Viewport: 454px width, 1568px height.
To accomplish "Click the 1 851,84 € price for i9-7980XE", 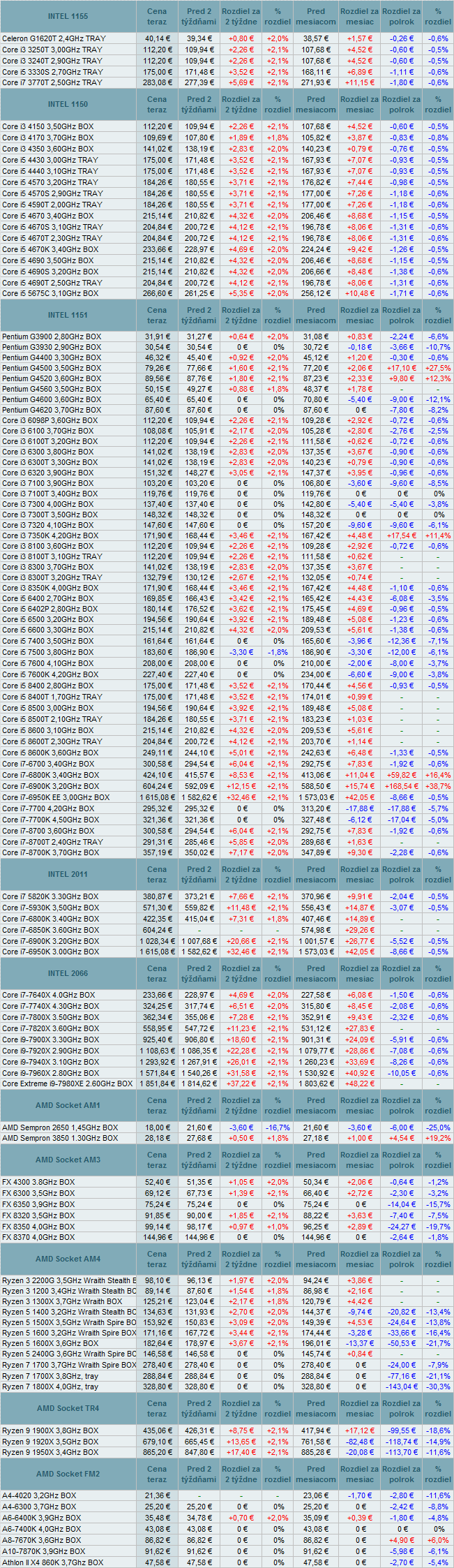I will point(157,1084).
